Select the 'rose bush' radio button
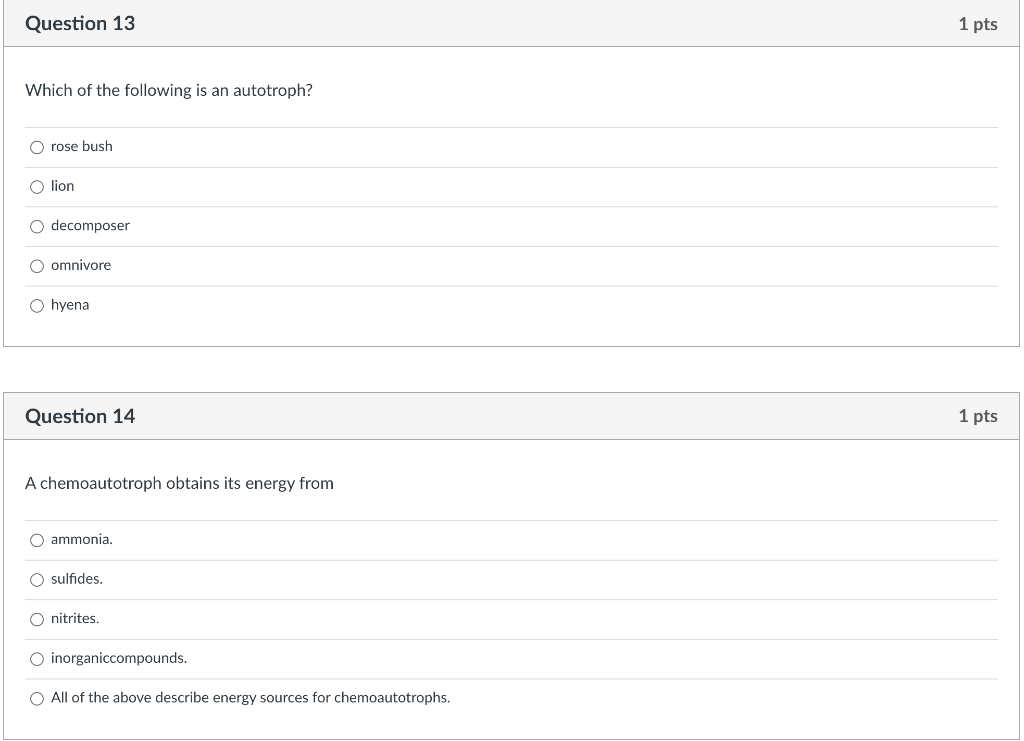The height and width of the screenshot is (741, 1024). click(37, 147)
